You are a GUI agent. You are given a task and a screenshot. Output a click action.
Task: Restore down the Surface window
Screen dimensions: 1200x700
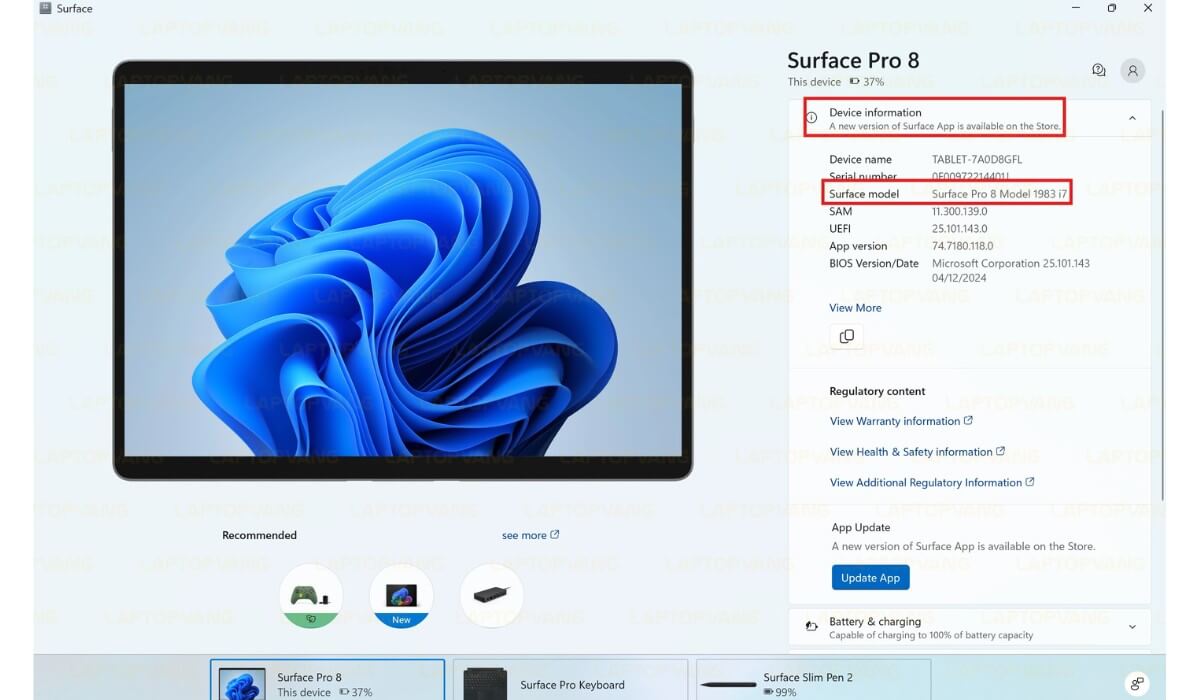(1112, 8)
